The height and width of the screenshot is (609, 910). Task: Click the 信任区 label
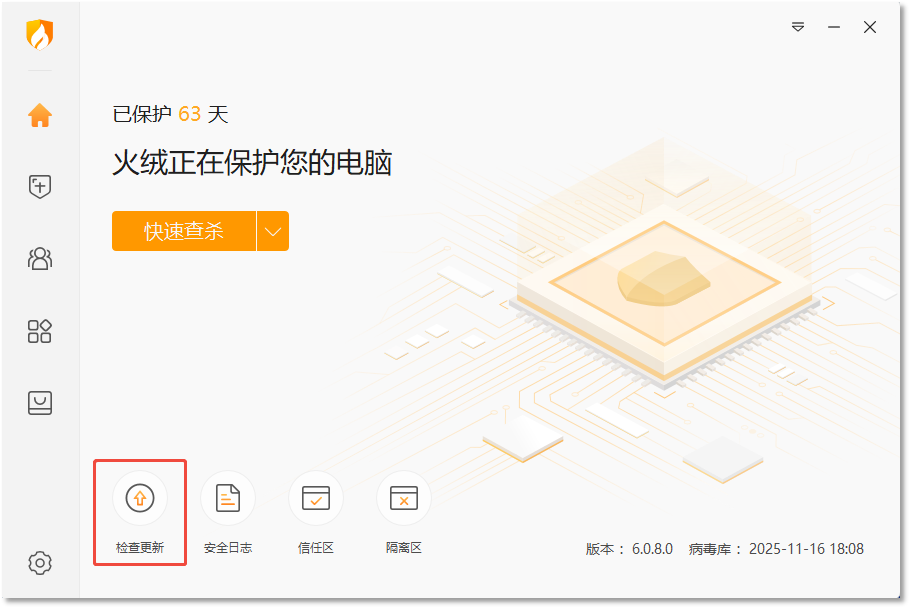[316, 547]
